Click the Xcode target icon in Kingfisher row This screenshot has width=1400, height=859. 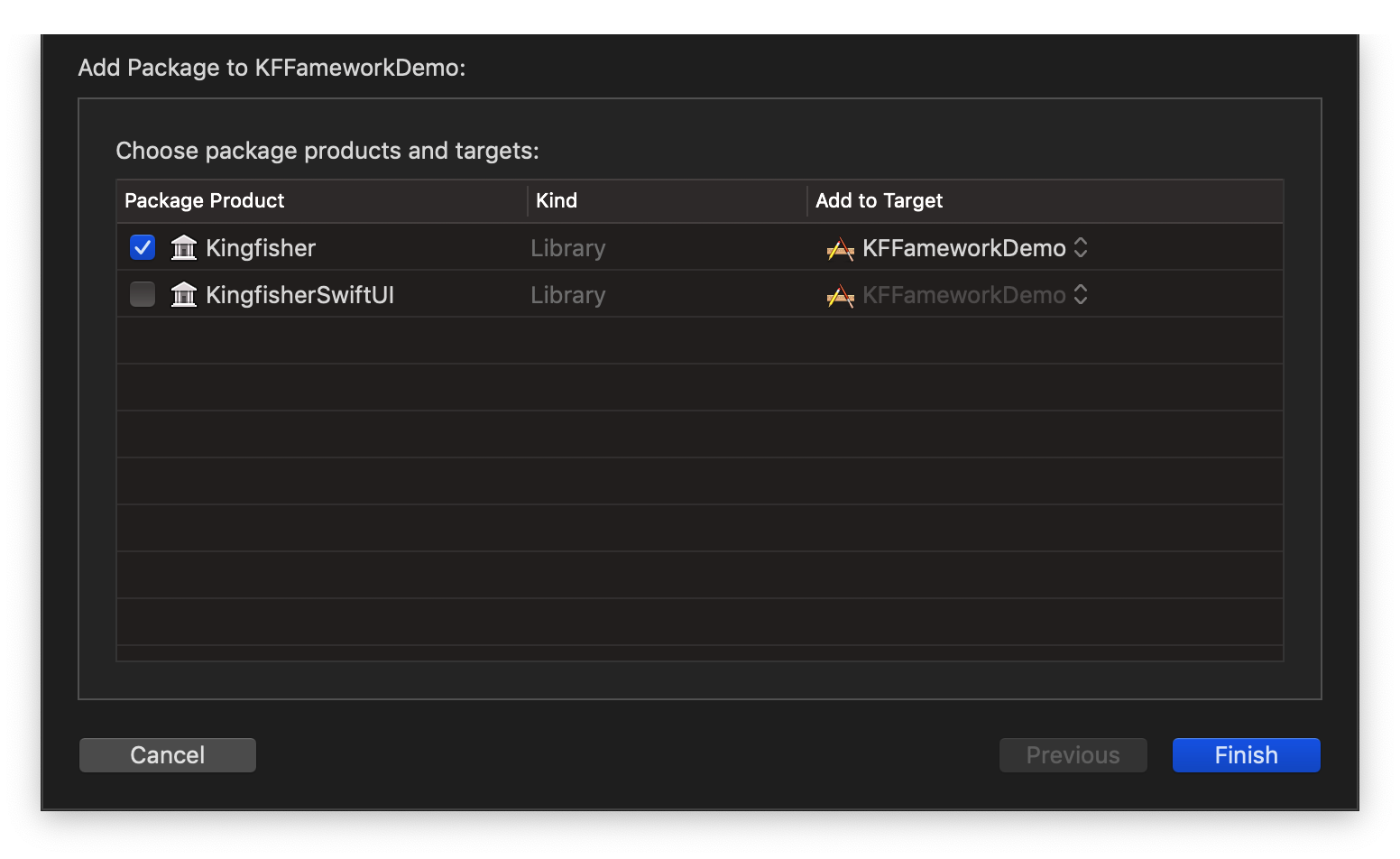[x=840, y=248]
